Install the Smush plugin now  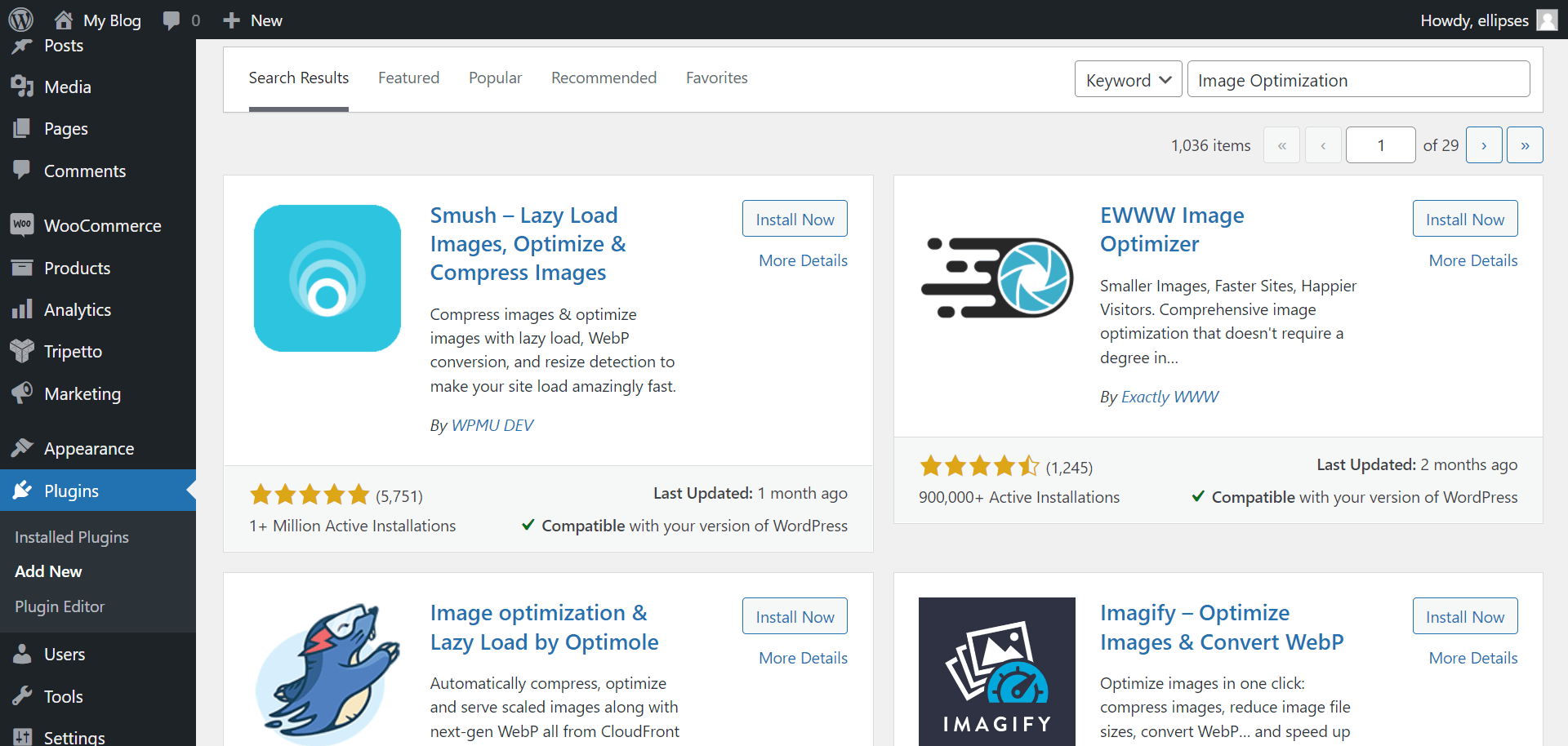[794, 219]
